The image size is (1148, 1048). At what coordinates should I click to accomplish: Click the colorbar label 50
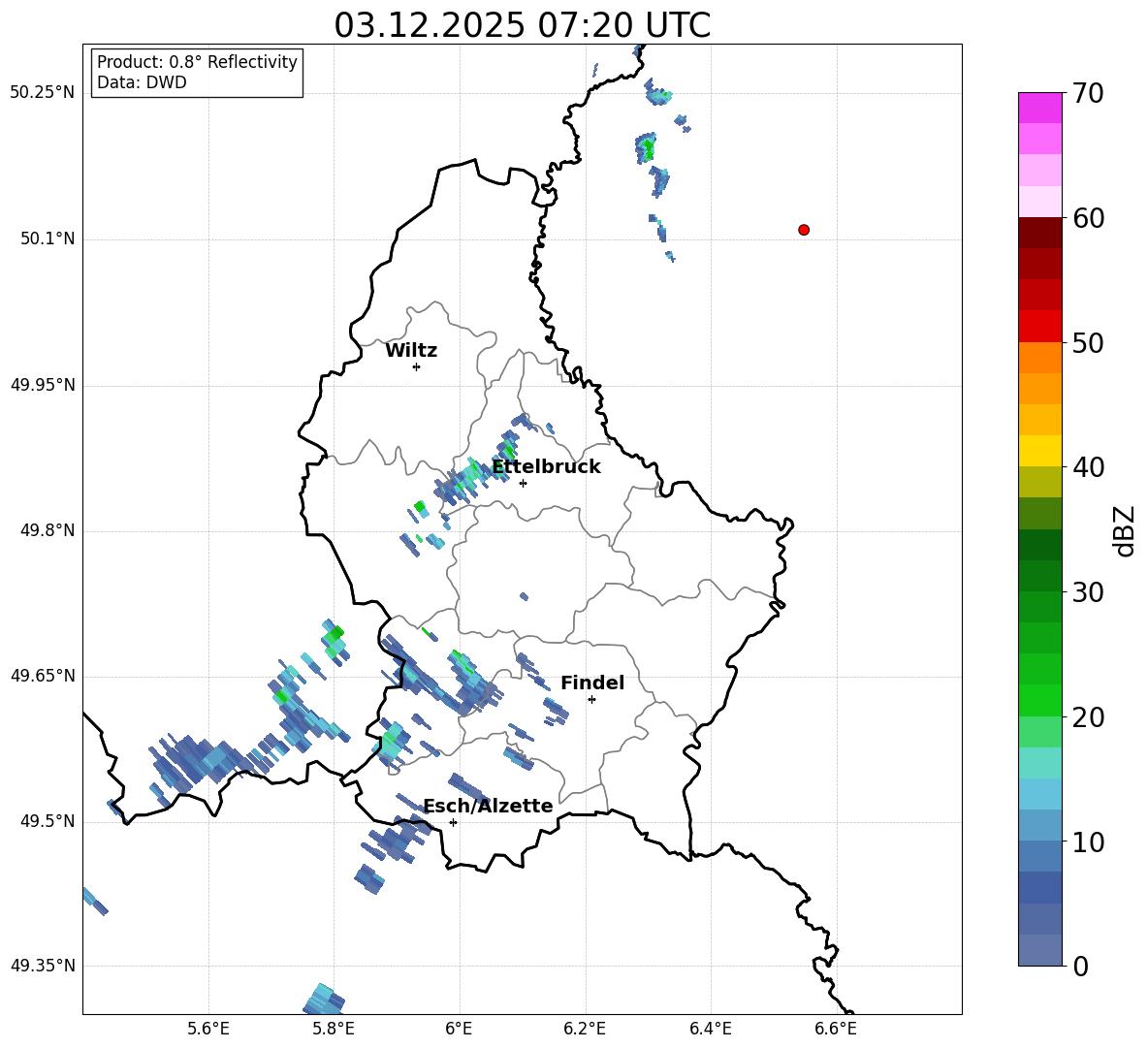pos(1088,342)
